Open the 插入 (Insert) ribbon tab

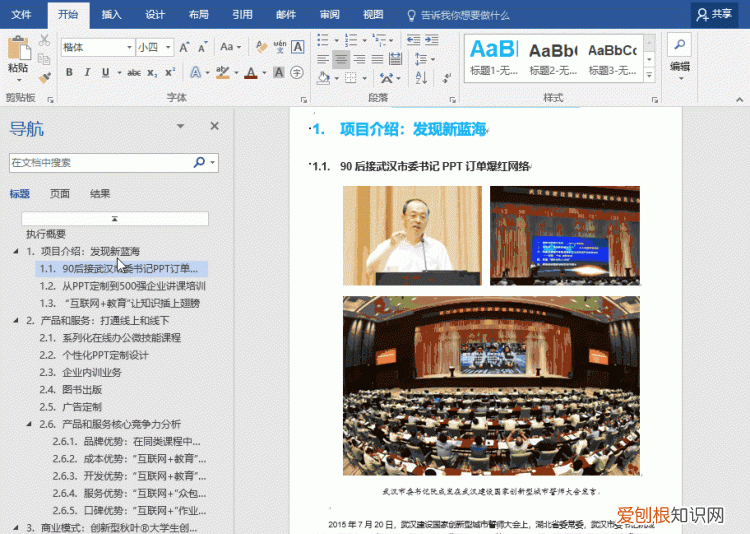[x=112, y=15]
